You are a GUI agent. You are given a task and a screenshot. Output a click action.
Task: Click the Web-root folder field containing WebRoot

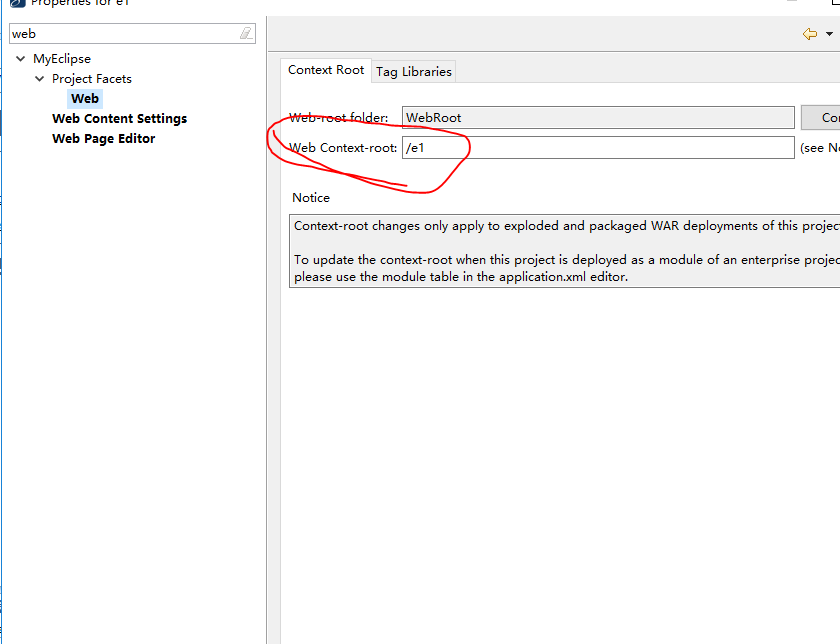pyautogui.click(x=598, y=117)
